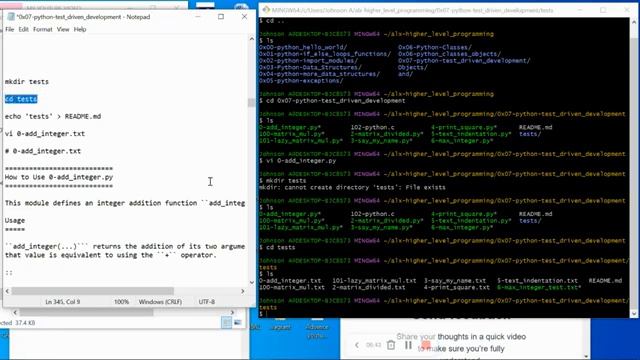Click '0x00-python_hello_world/' in terminal listing

303,47
